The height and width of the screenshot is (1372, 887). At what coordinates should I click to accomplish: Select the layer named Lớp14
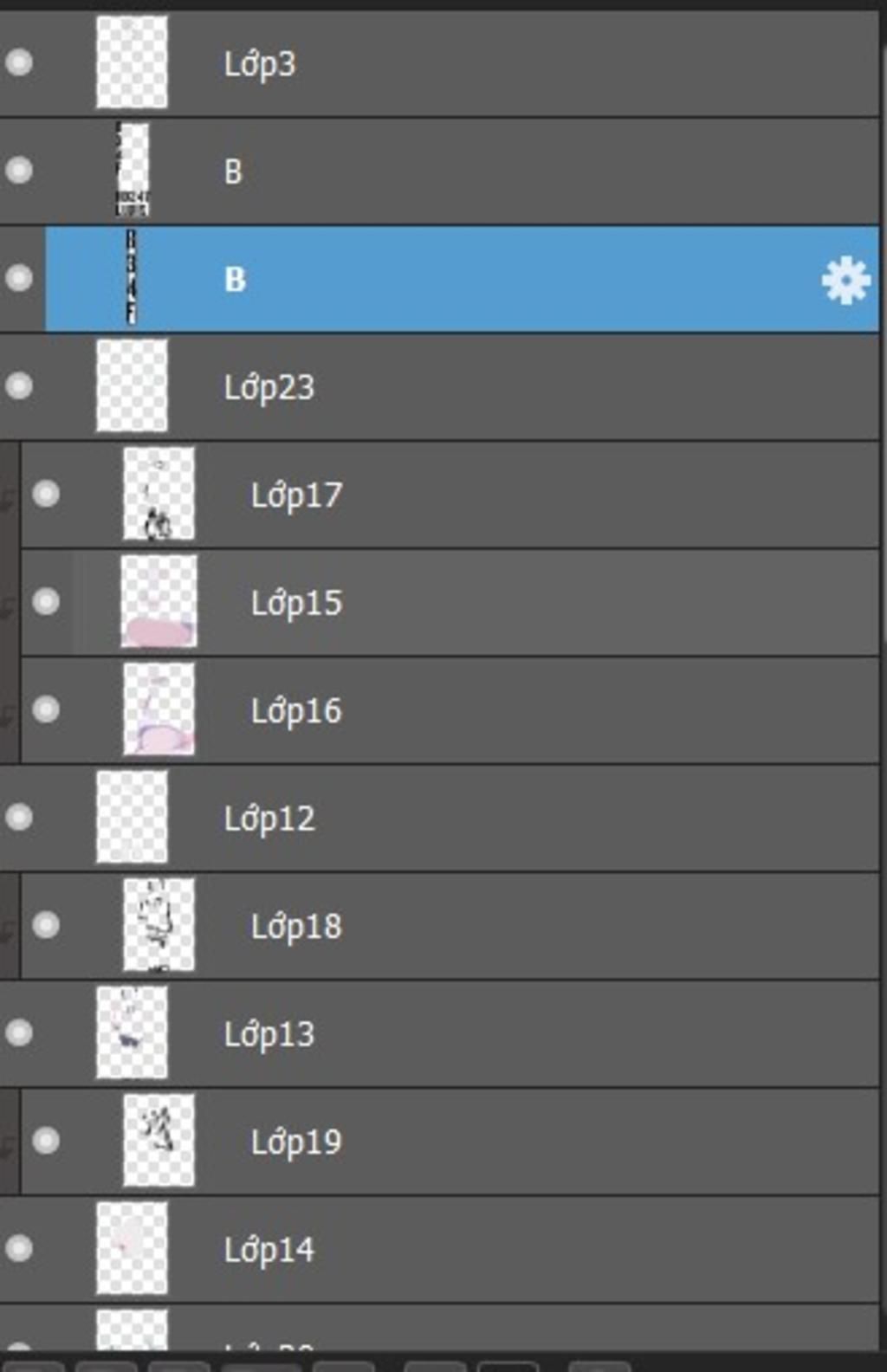coord(269,1250)
